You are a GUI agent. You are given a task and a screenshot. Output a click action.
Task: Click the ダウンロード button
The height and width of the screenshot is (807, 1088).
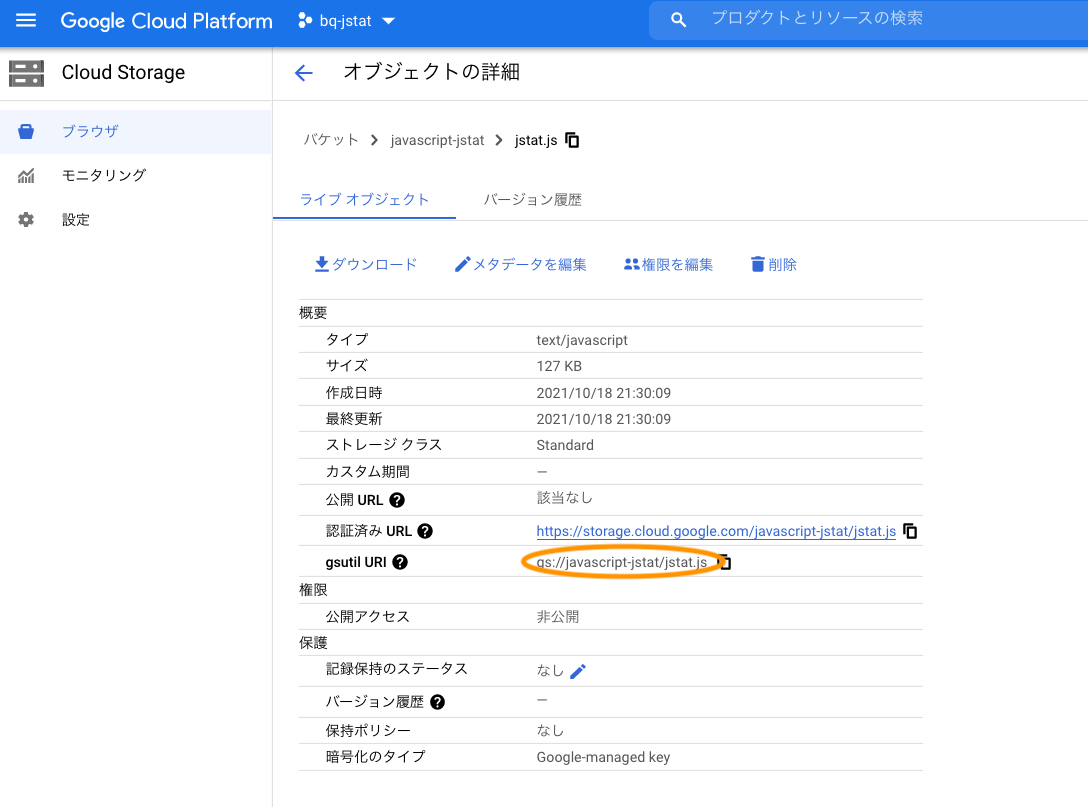[x=366, y=264]
